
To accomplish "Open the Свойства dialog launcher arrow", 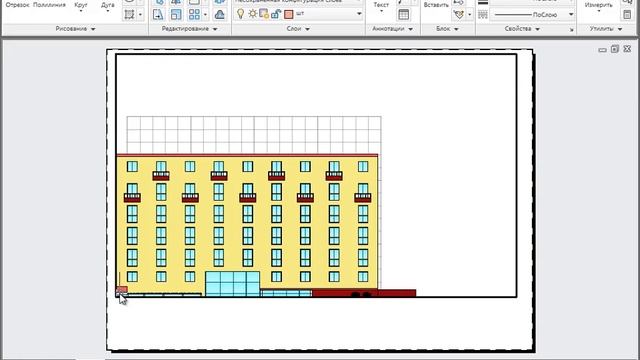I will 571,30.
